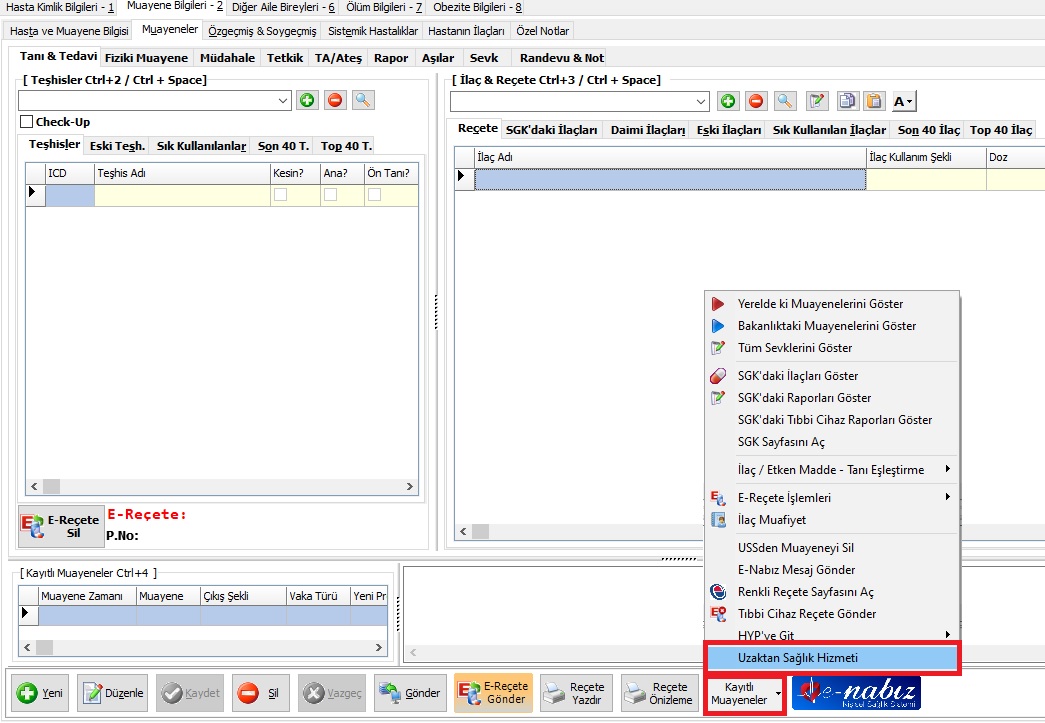
Task: Click the green add icon beside diagnosis box
Action: 307,100
